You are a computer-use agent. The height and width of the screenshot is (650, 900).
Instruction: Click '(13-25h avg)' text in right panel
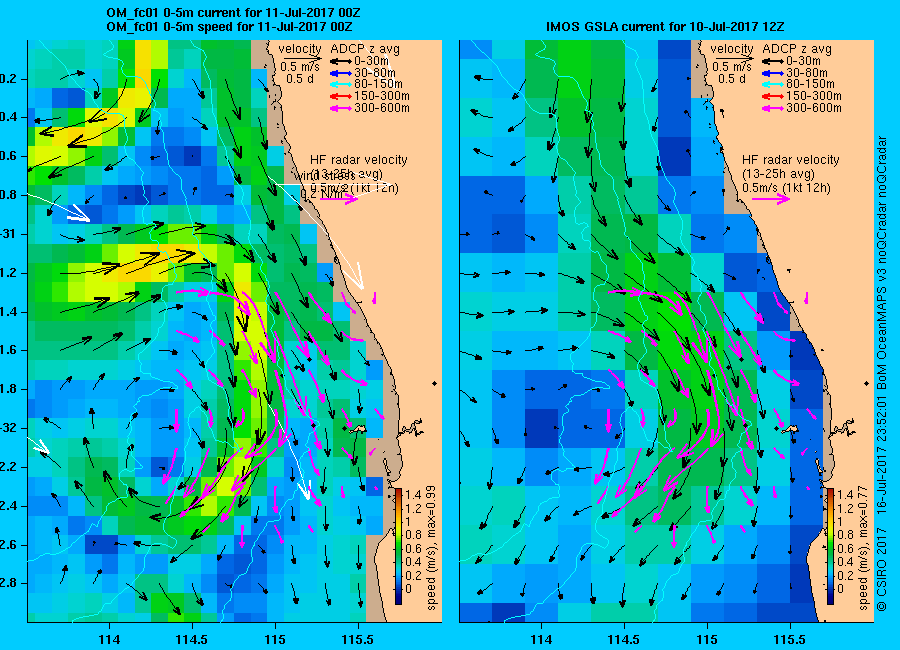(x=778, y=174)
